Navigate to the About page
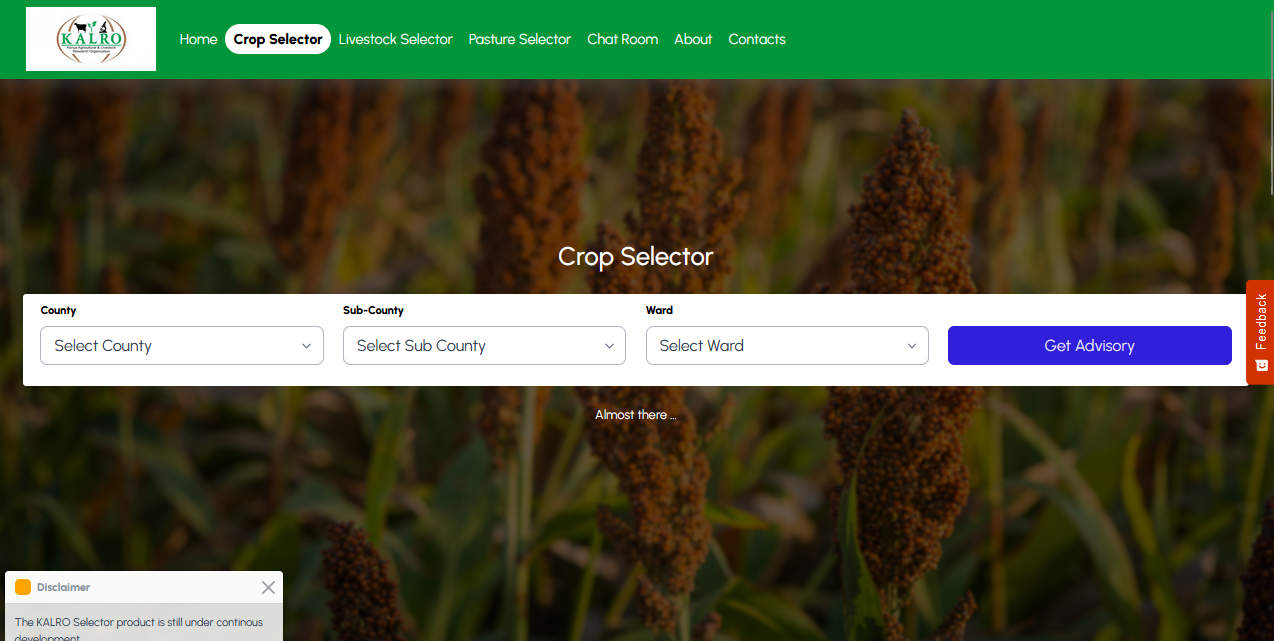The width and height of the screenshot is (1274, 641). click(693, 39)
